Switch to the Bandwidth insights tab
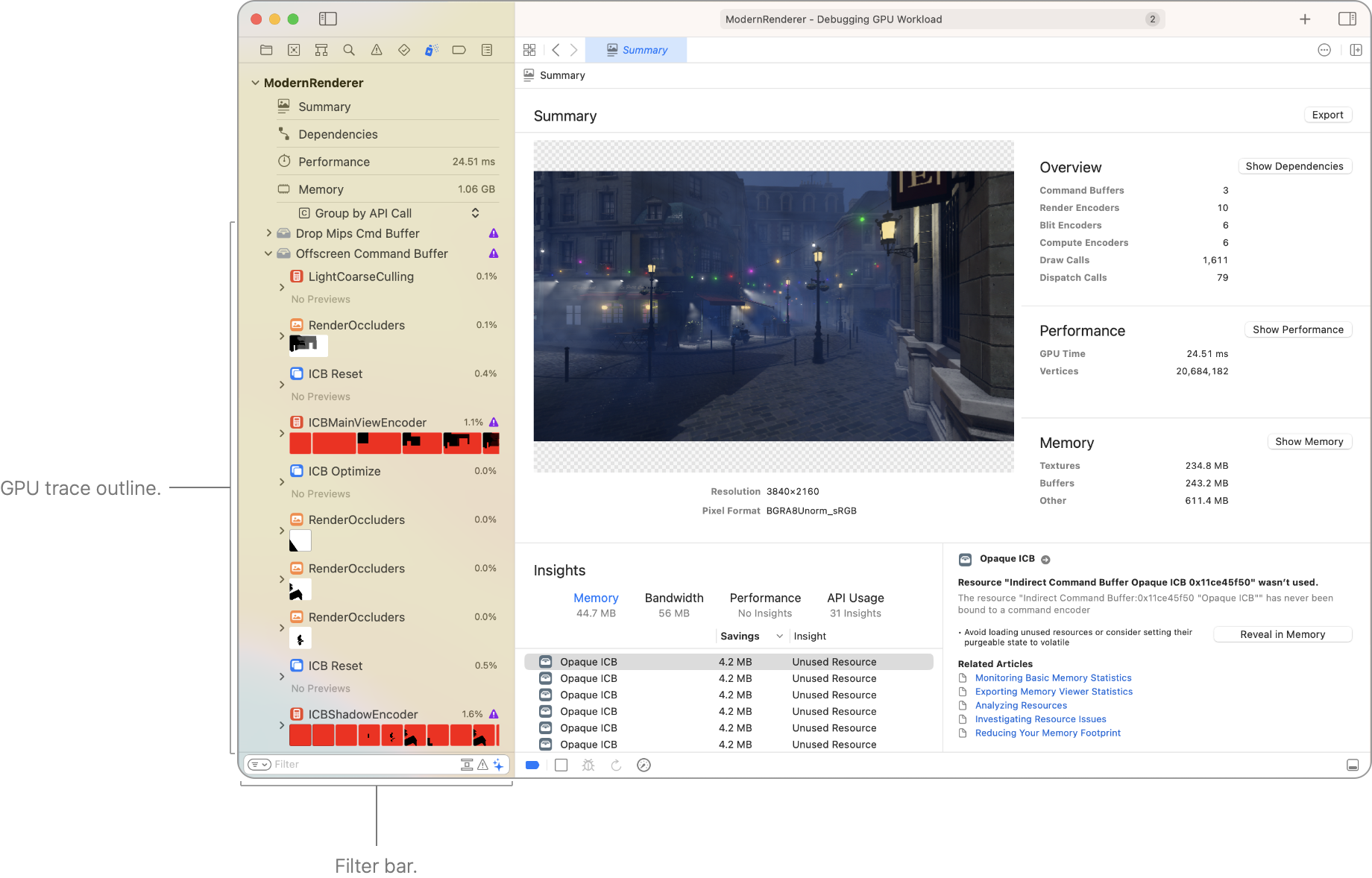Viewport: 1372px width, 878px height. (x=673, y=598)
